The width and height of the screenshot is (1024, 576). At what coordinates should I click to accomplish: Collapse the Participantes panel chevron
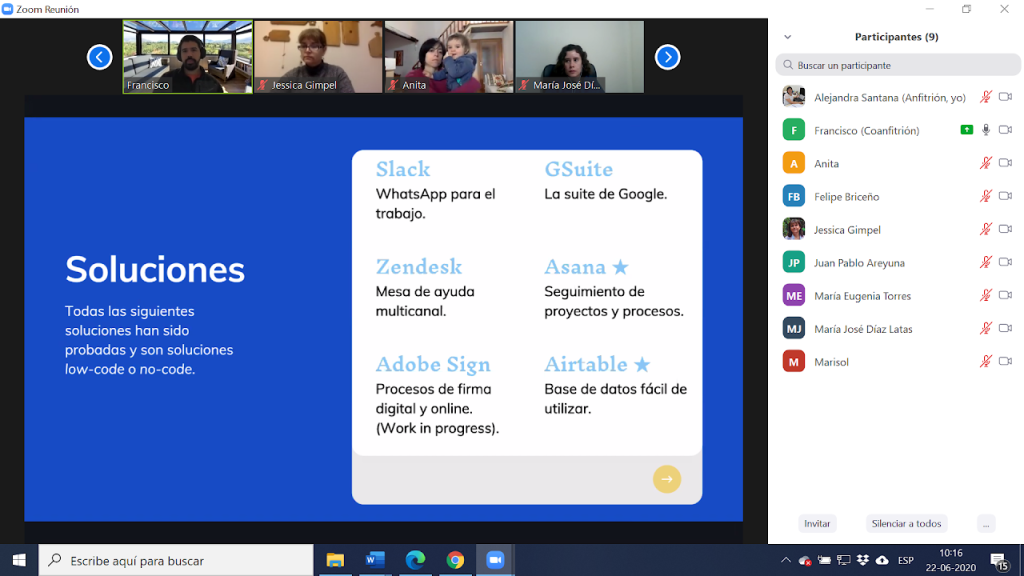coord(788,37)
